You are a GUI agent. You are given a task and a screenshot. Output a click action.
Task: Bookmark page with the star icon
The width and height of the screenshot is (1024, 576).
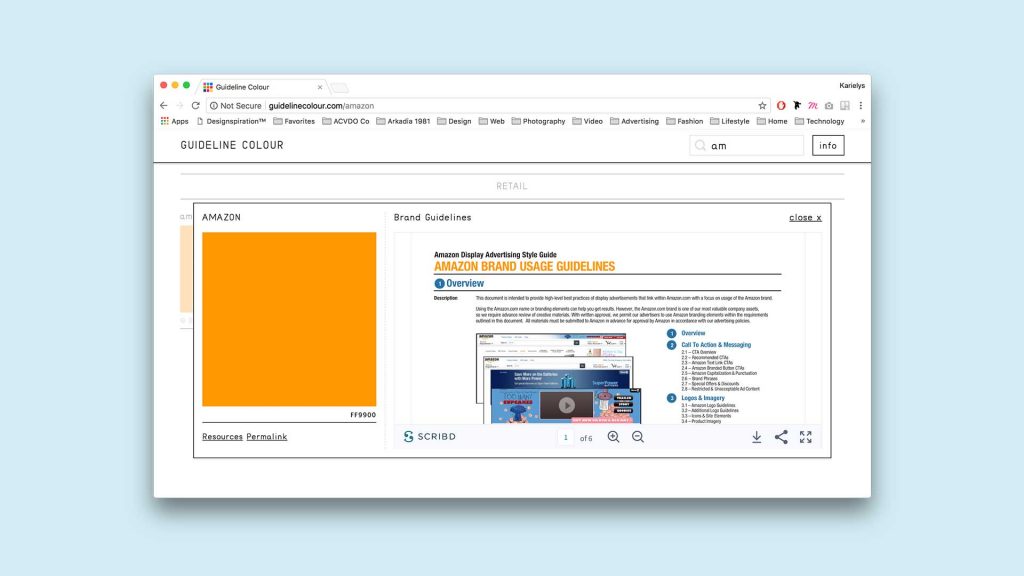point(762,106)
